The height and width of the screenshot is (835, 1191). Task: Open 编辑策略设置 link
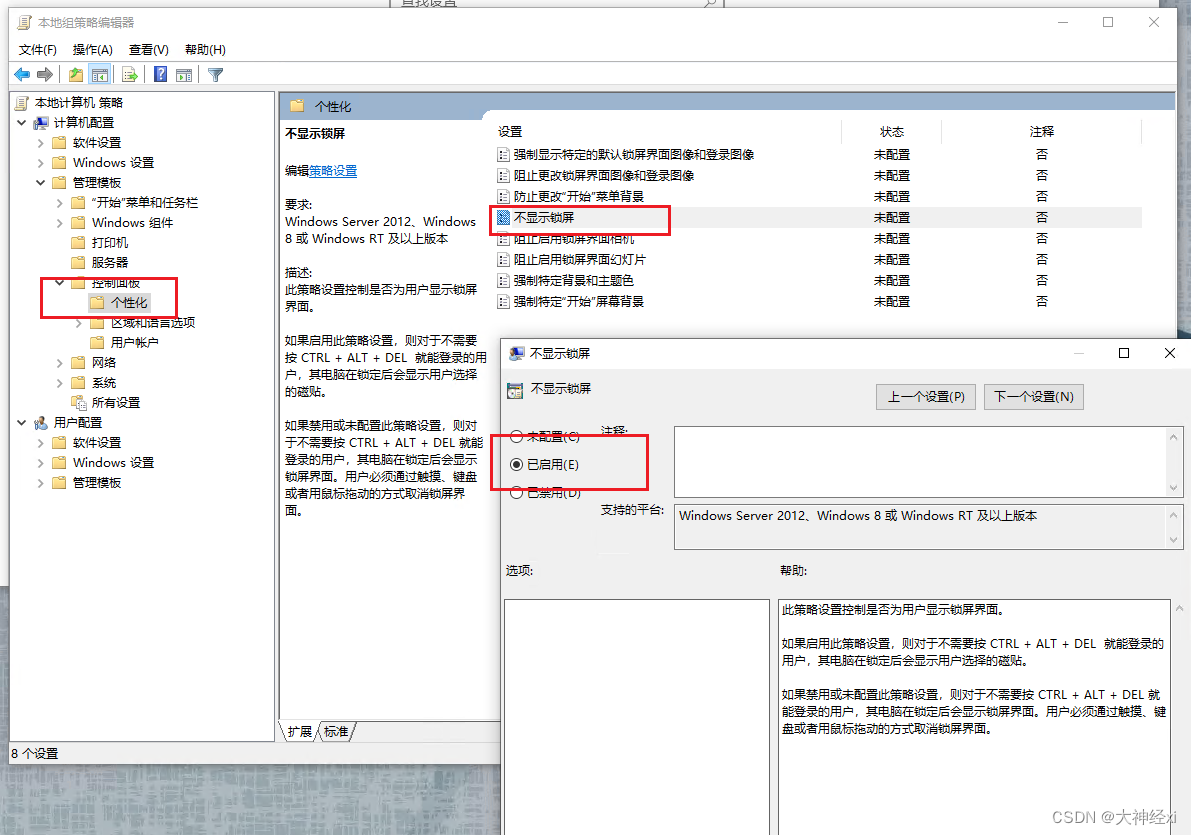pos(332,170)
